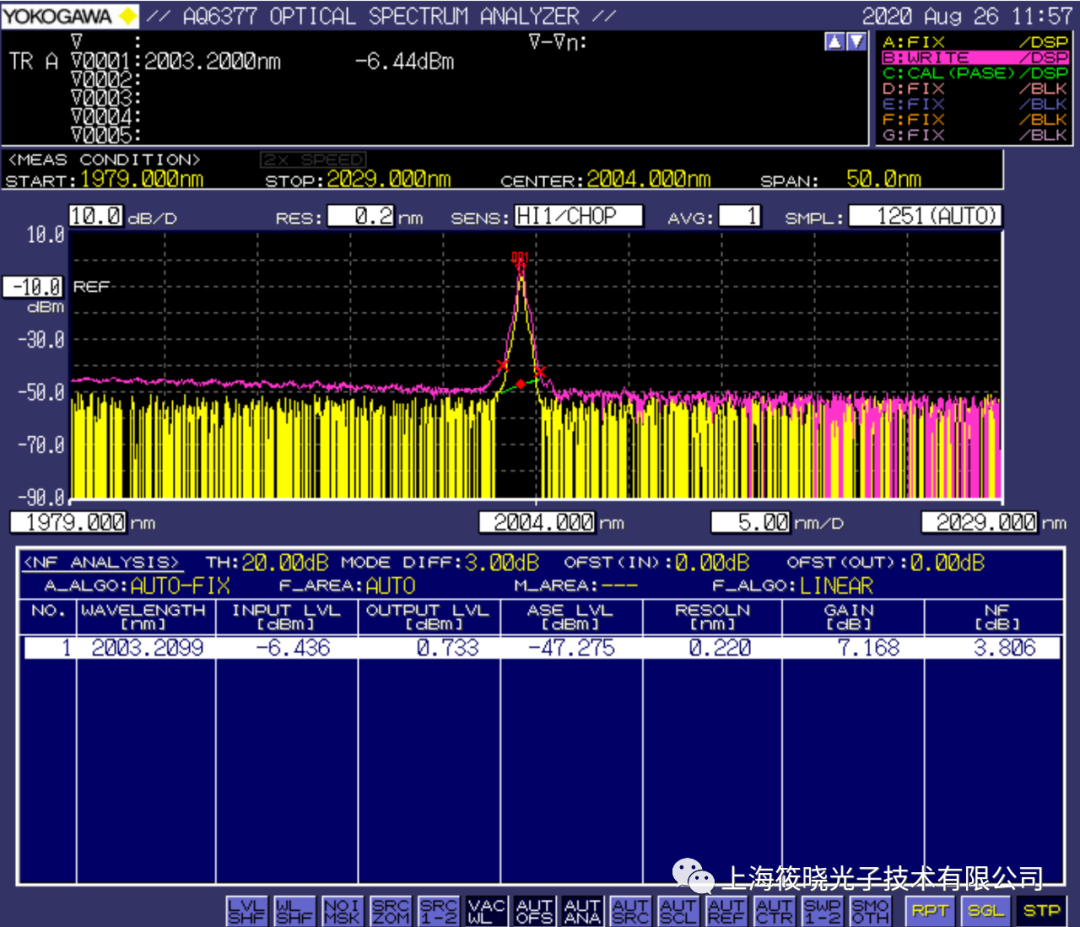The width and height of the screenshot is (1080, 927).
Task: Toggle the VAC WL vacuum wavelength indicator
Action: (486, 911)
